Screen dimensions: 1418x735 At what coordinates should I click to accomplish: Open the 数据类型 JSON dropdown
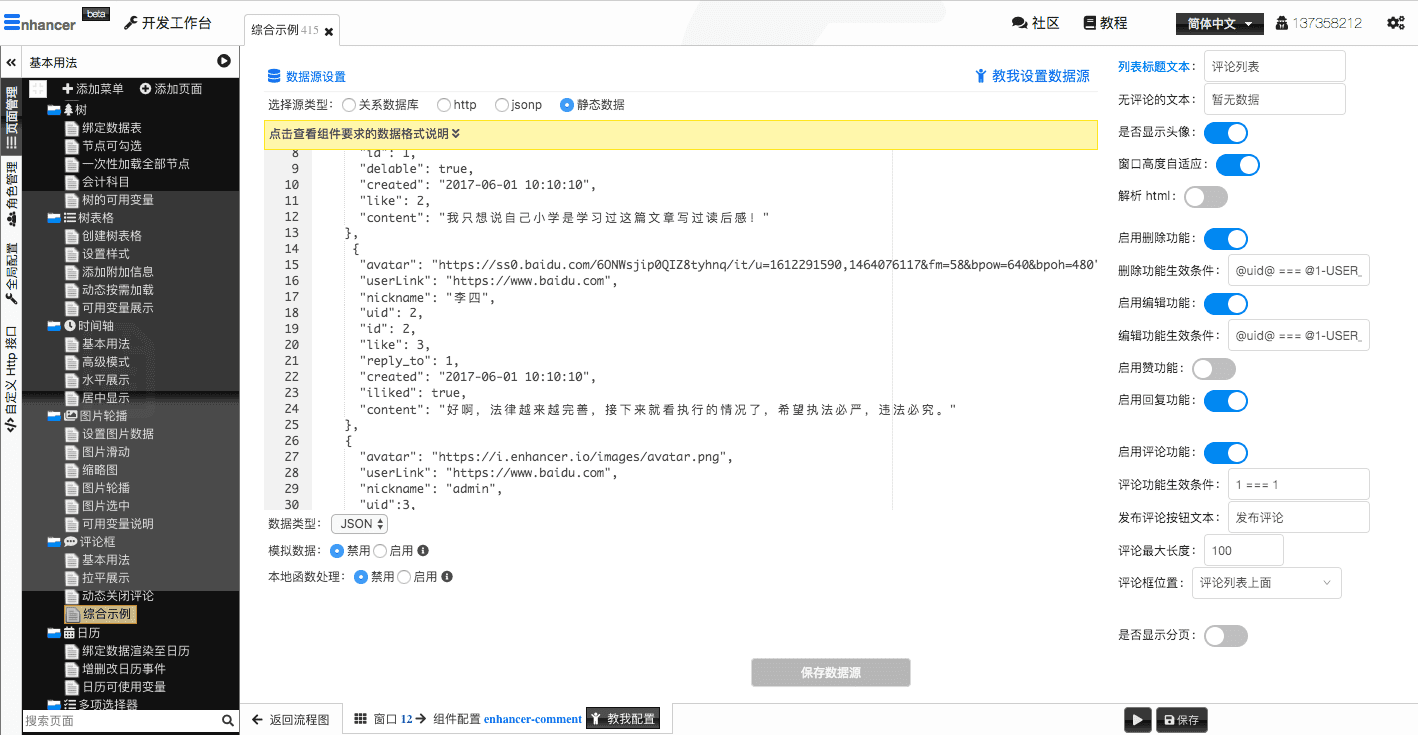click(x=359, y=524)
